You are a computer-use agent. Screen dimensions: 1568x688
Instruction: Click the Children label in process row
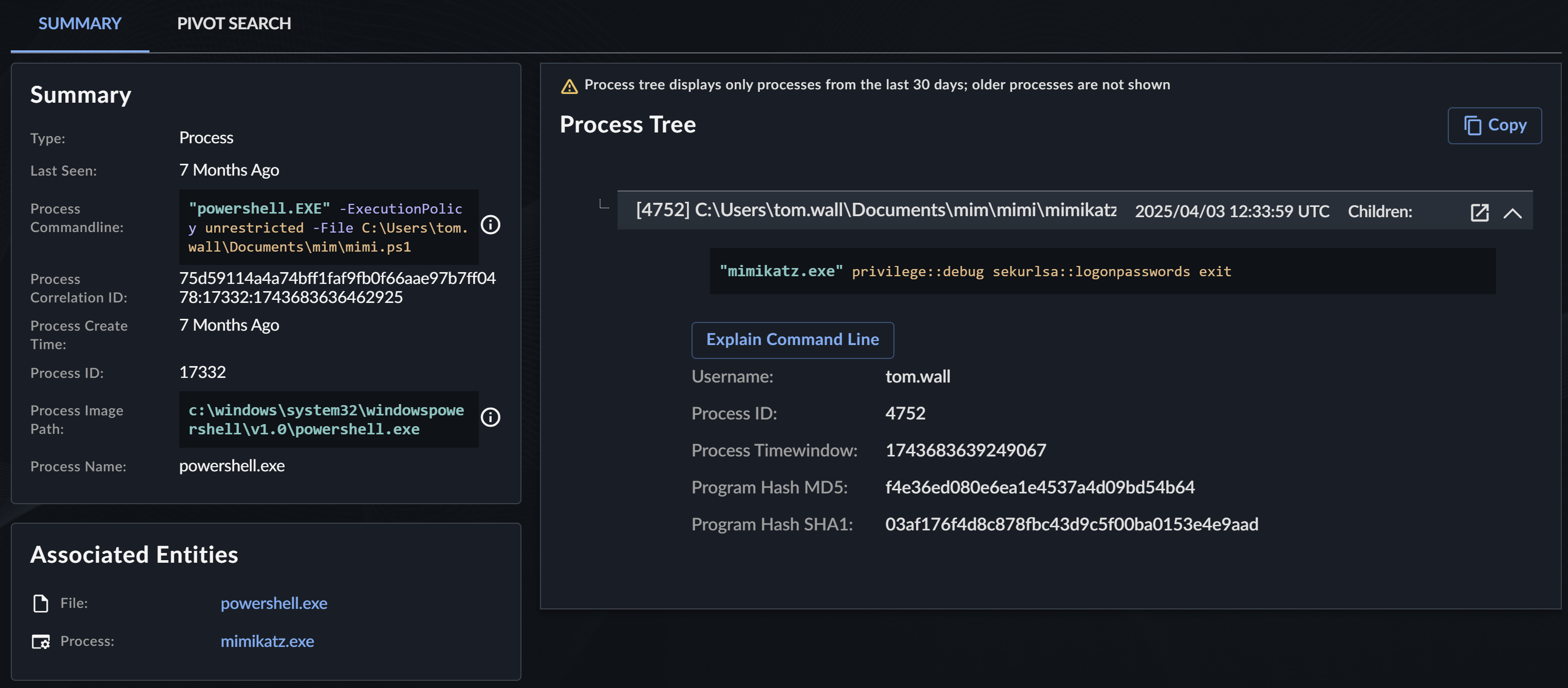tap(1379, 212)
